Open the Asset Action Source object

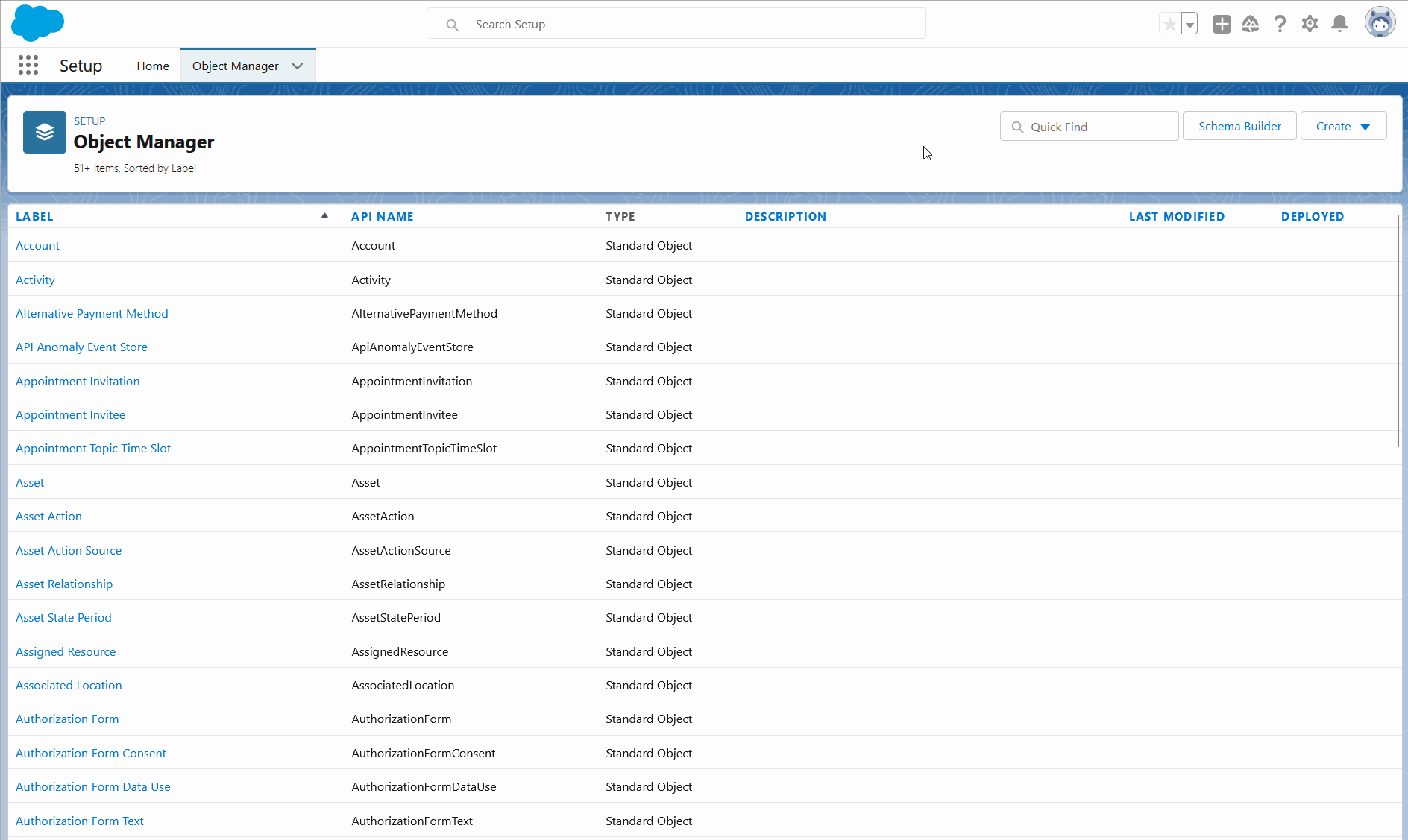[x=69, y=551]
